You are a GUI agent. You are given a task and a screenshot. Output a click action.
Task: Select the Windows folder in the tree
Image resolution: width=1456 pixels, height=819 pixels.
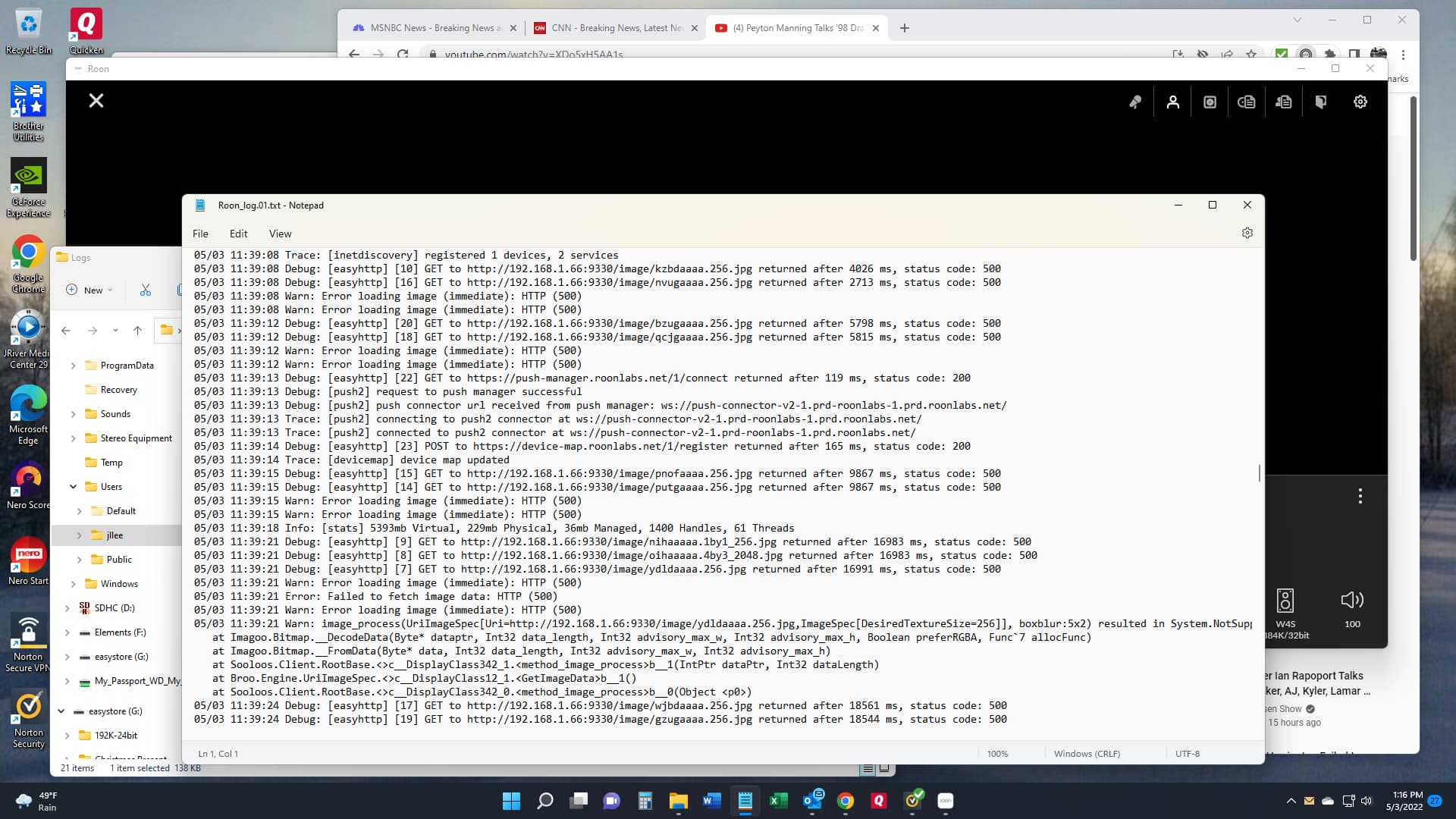[x=119, y=584]
